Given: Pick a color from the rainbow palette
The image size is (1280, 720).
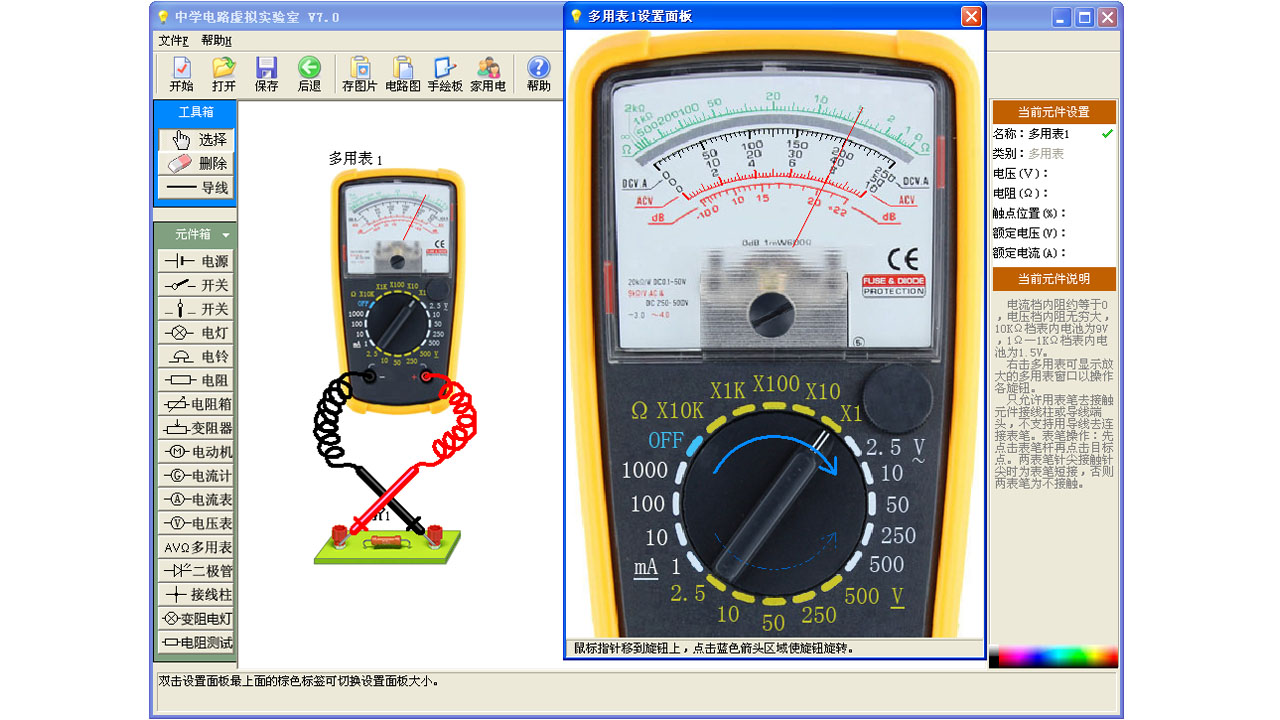Looking at the screenshot, I should click(x=1053, y=657).
